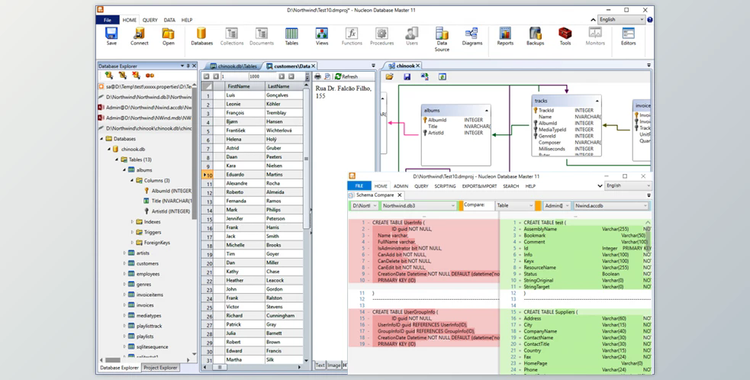
Task: Click the save disk icon in diagram toolbar
Action: point(407,77)
